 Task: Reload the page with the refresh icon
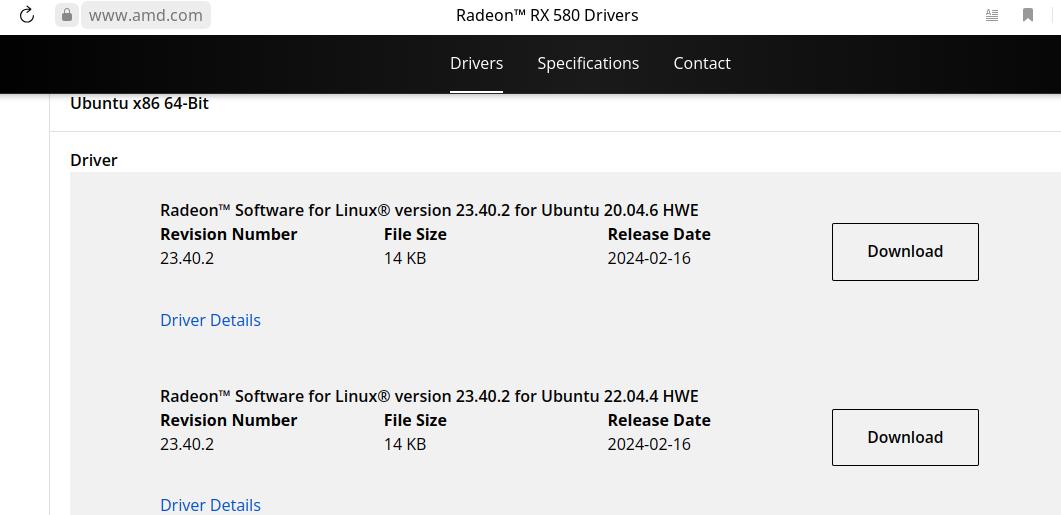coord(26,15)
